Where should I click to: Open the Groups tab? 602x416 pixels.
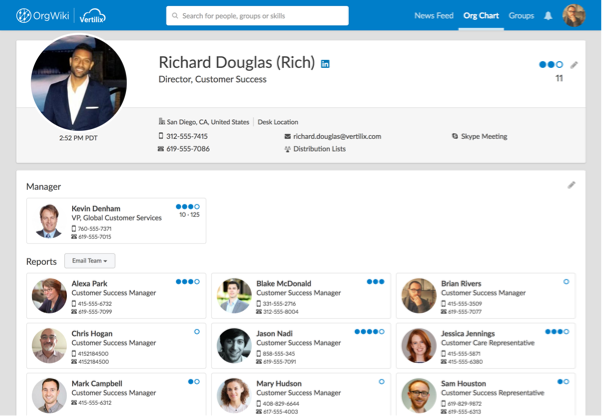pyautogui.click(x=521, y=16)
